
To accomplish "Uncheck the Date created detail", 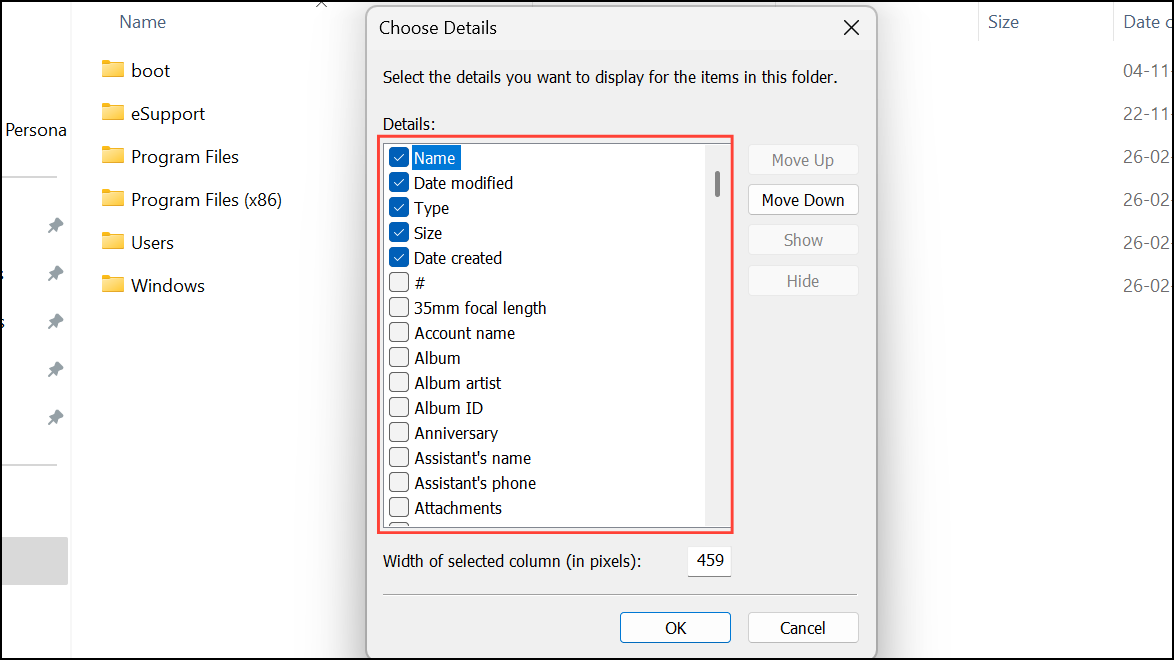I will pos(399,257).
